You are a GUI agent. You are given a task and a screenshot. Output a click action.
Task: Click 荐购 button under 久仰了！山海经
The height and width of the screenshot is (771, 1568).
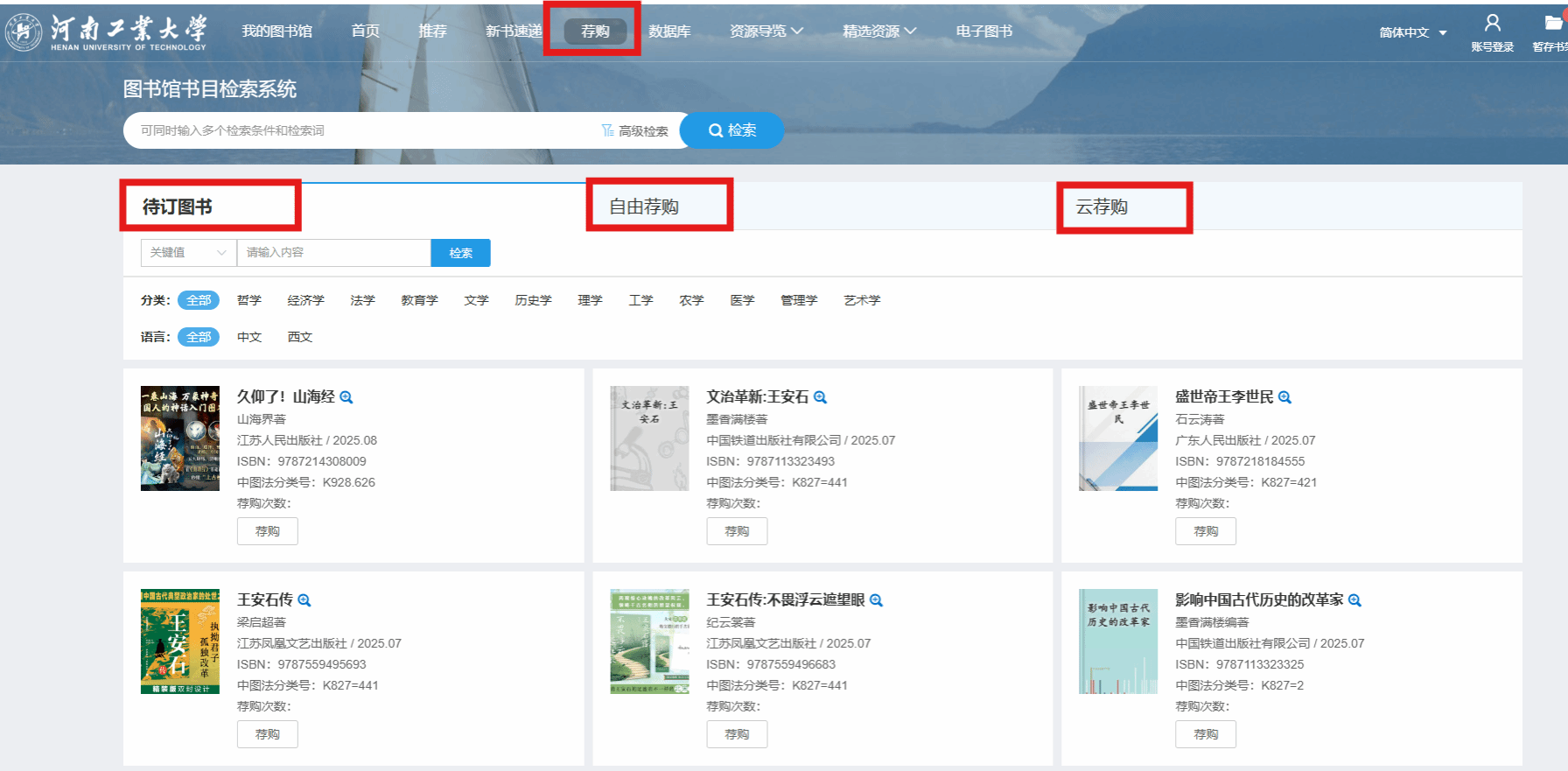pos(267,531)
